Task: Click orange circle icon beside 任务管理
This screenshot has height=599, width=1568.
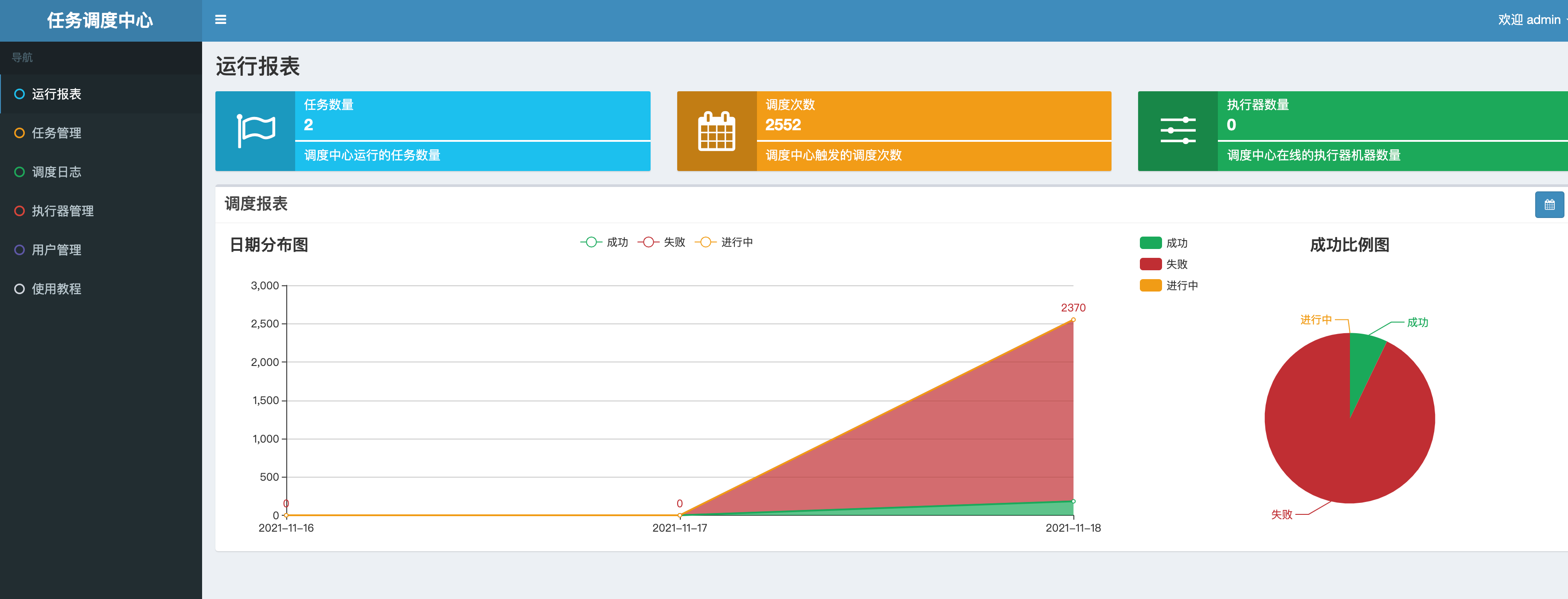Action: [x=20, y=133]
